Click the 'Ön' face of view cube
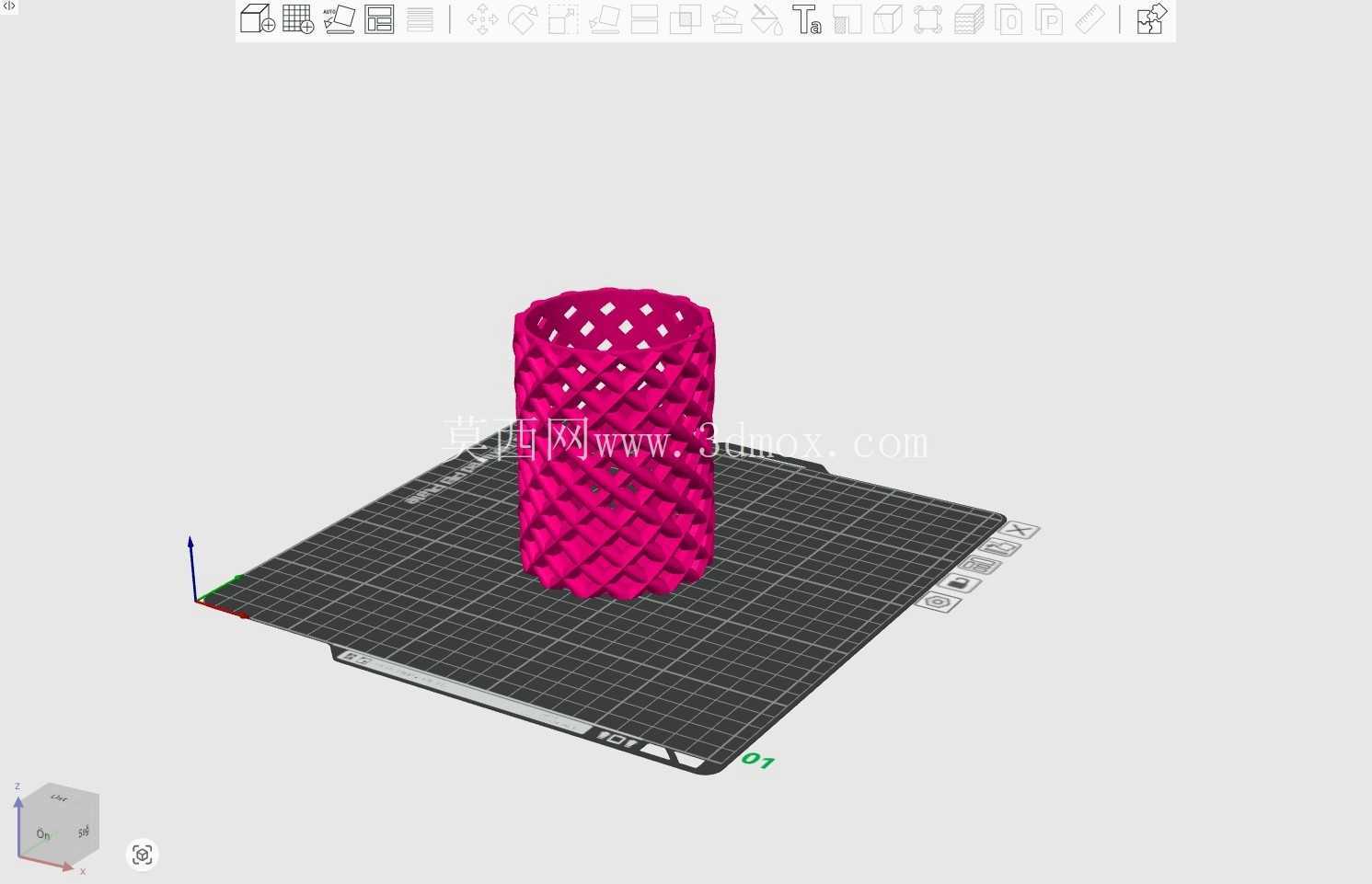 43,834
